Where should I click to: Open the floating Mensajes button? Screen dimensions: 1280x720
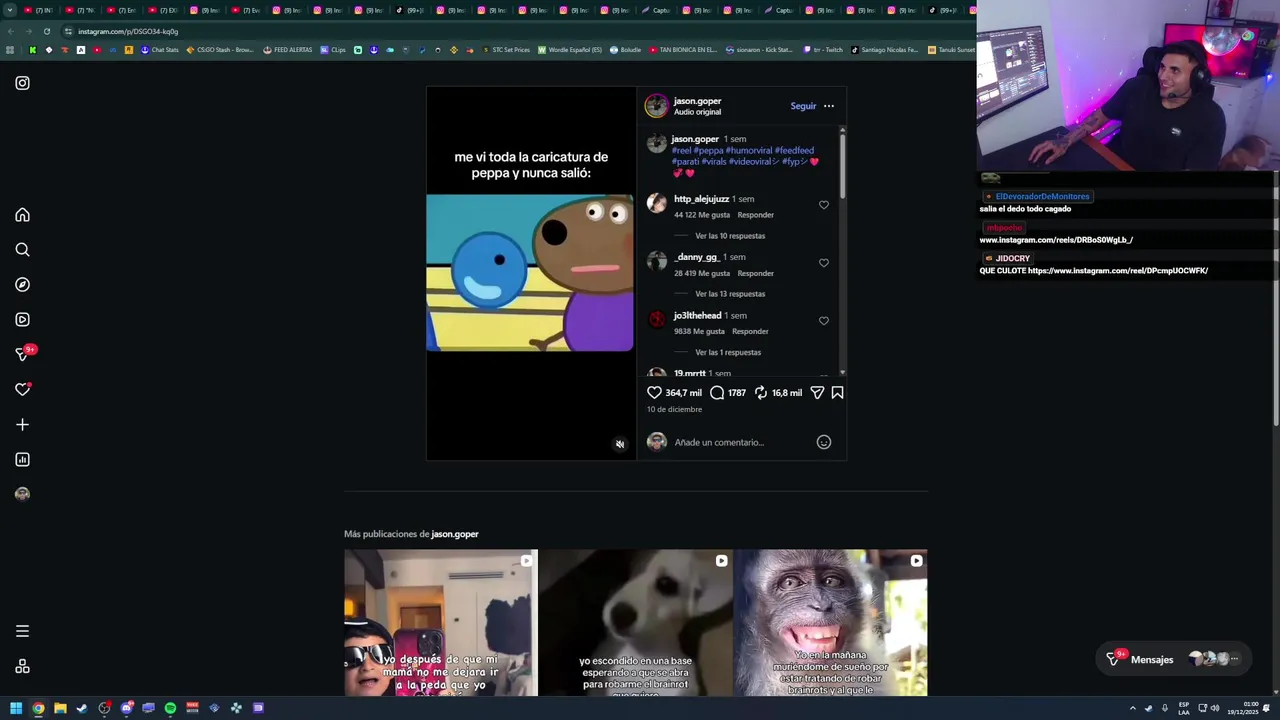coord(1172,659)
